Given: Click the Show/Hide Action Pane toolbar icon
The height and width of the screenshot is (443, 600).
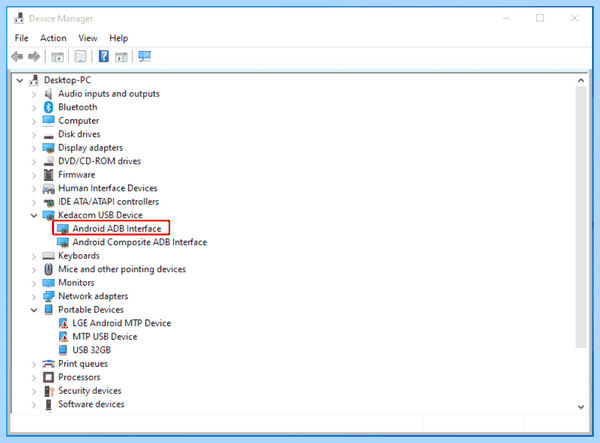Looking at the screenshot, I should click(121, 57).
